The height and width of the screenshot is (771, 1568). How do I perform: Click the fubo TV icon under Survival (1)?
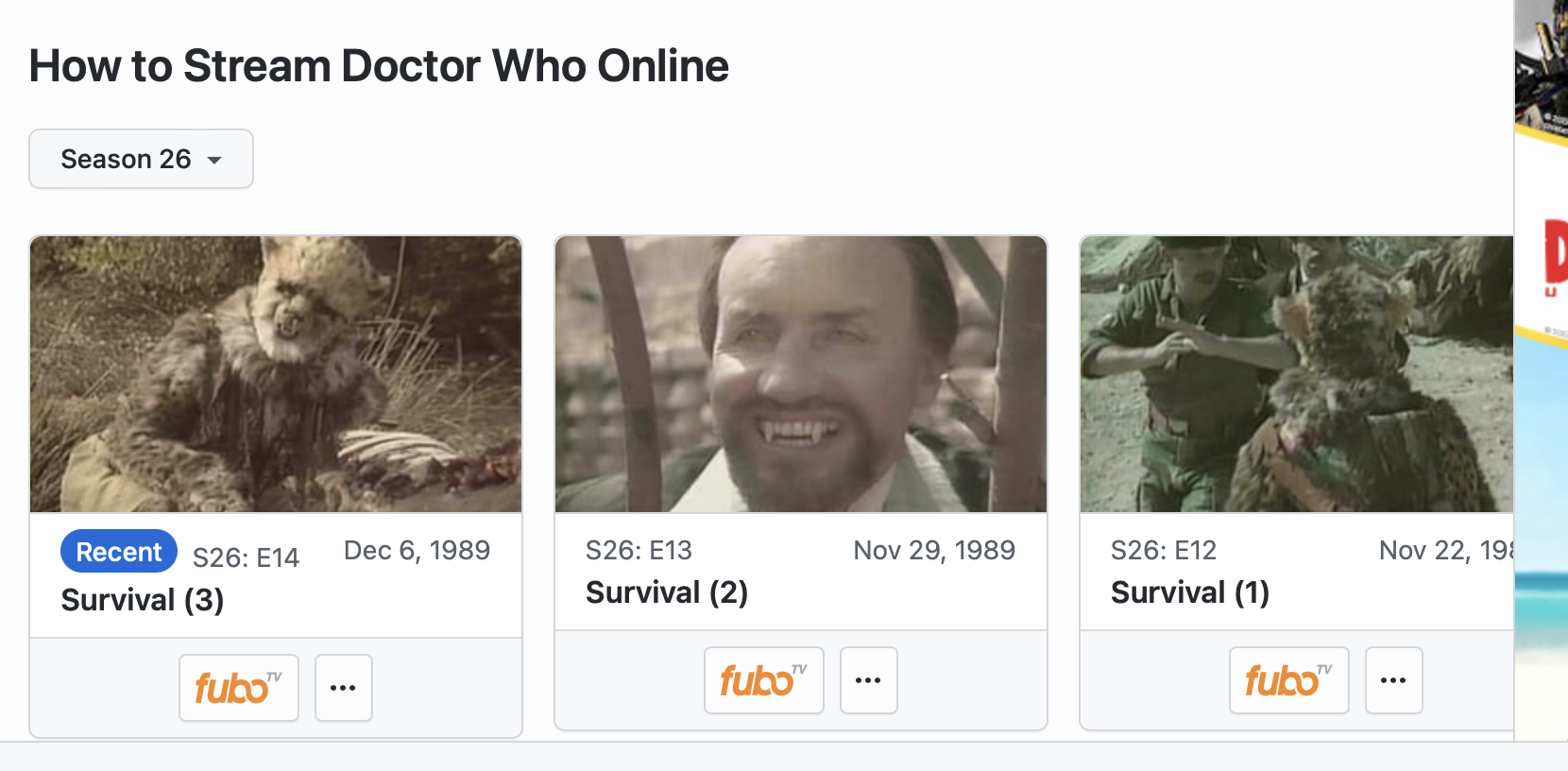point(1288,680)
